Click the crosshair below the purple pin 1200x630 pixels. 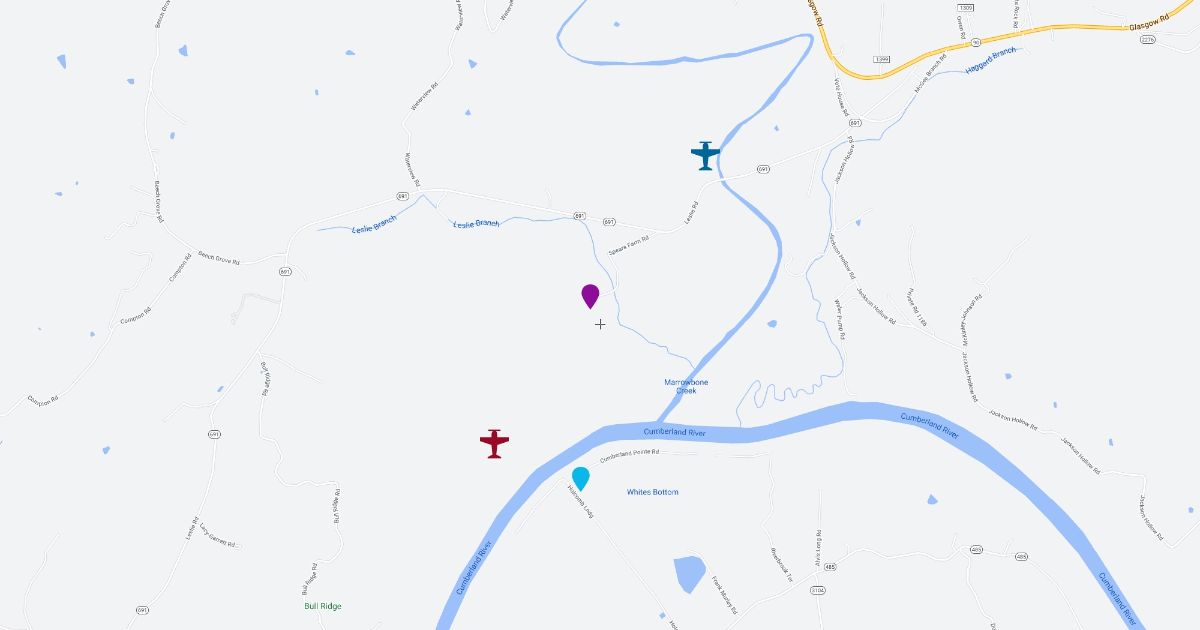point(600,324)
